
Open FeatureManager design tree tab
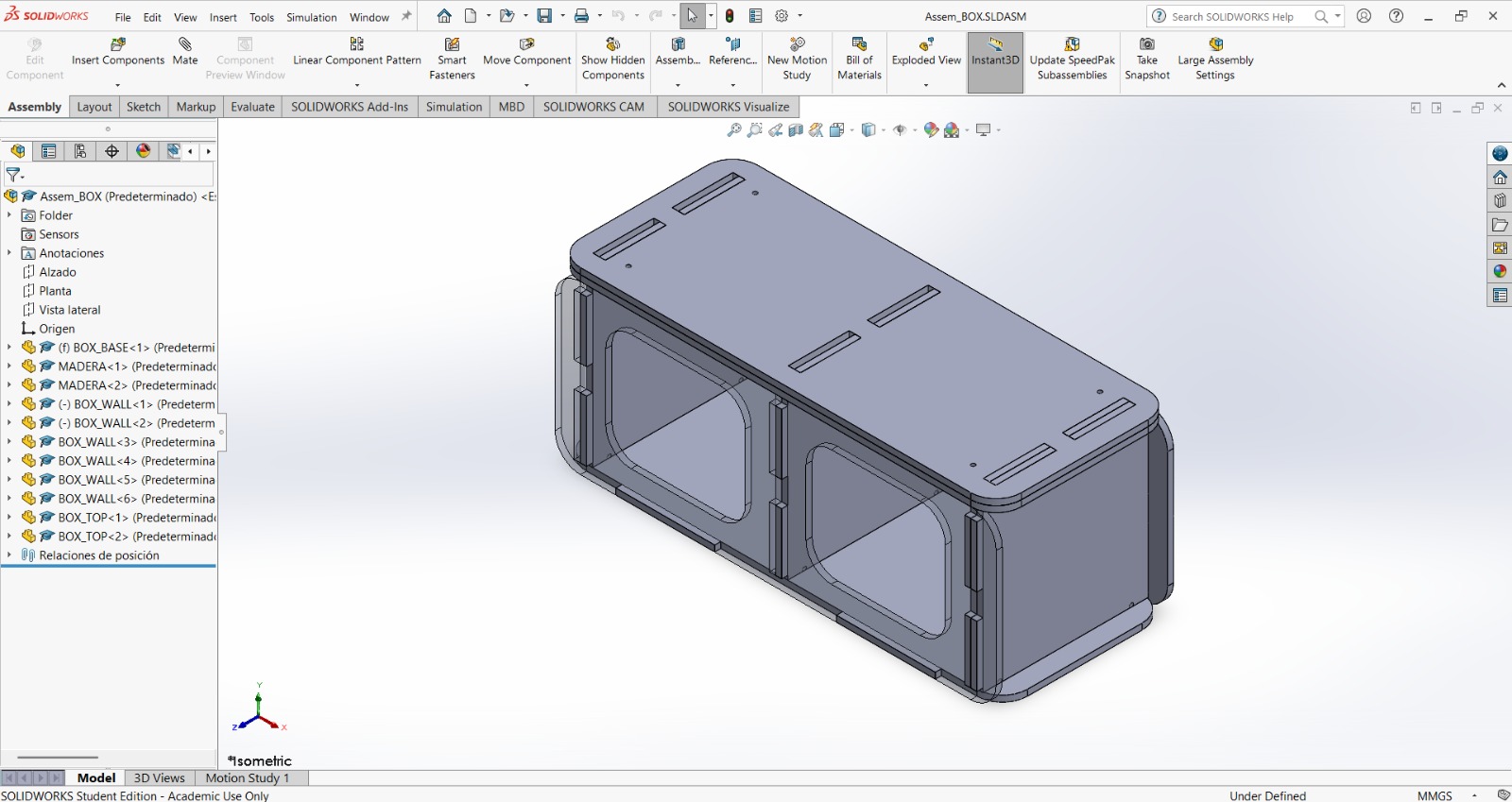pyautogui.click(x=17, y=151)
